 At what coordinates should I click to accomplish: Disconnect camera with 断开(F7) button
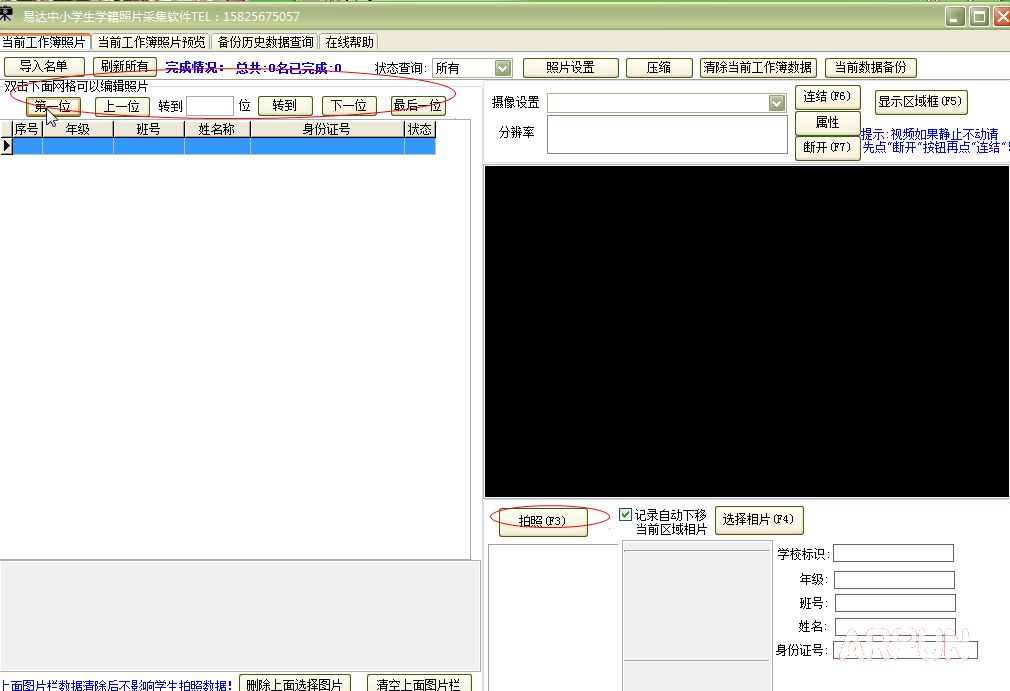pyautogui.click(x=827, y=147)
